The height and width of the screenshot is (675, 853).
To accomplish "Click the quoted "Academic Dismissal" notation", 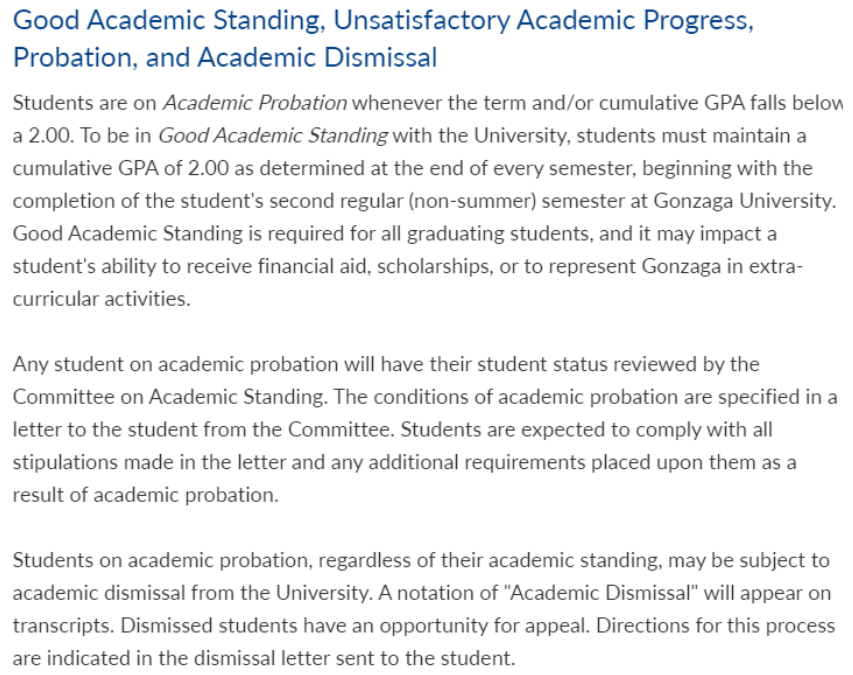I will 600,593.
